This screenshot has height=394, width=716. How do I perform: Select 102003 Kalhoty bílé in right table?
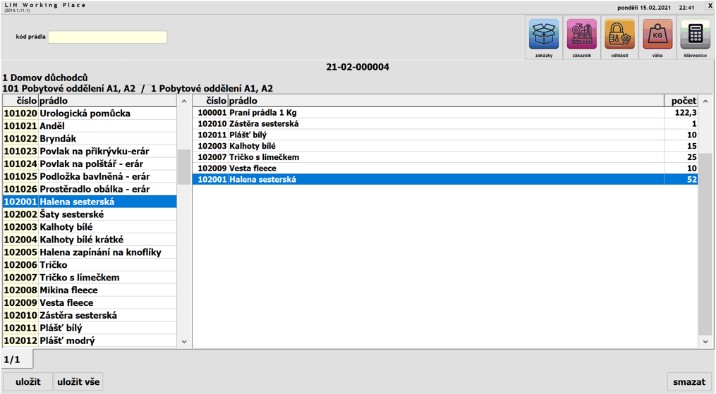coord(445,146)
